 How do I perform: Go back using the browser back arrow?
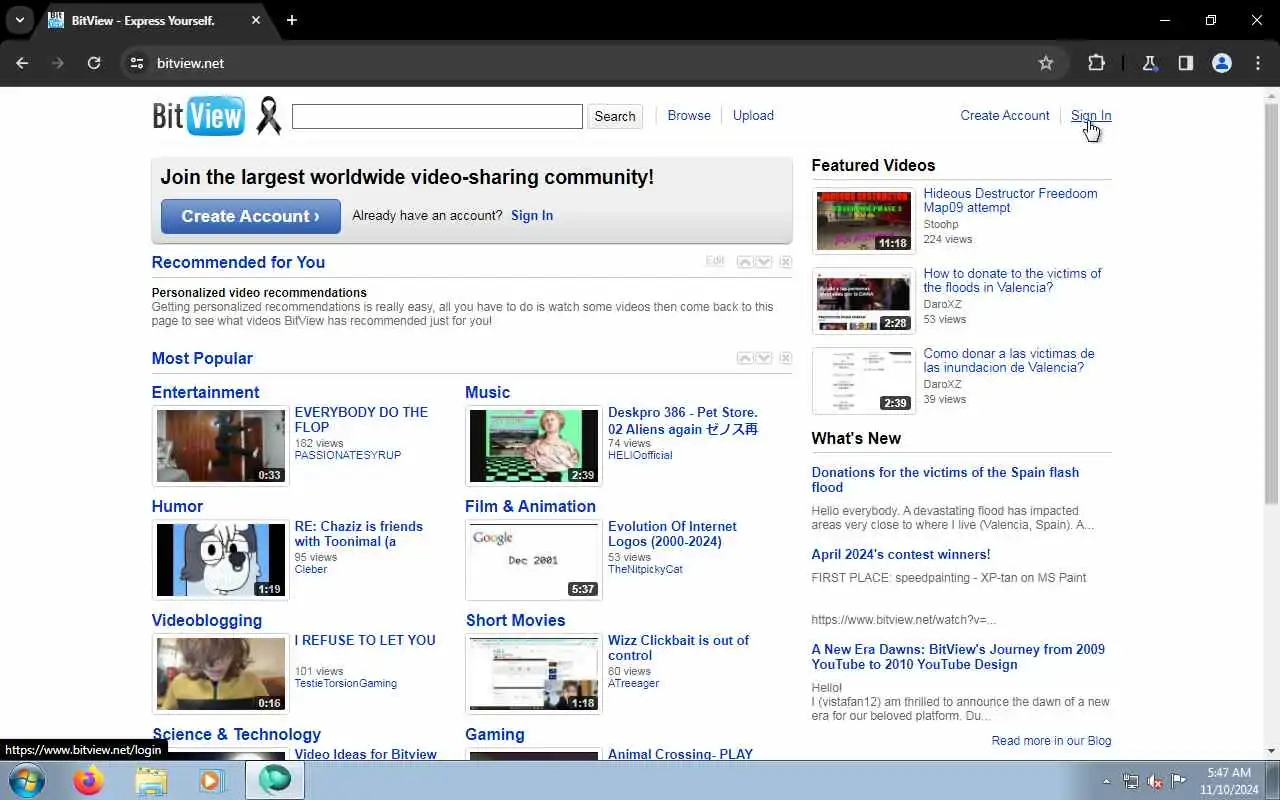(x=22, y=63)
